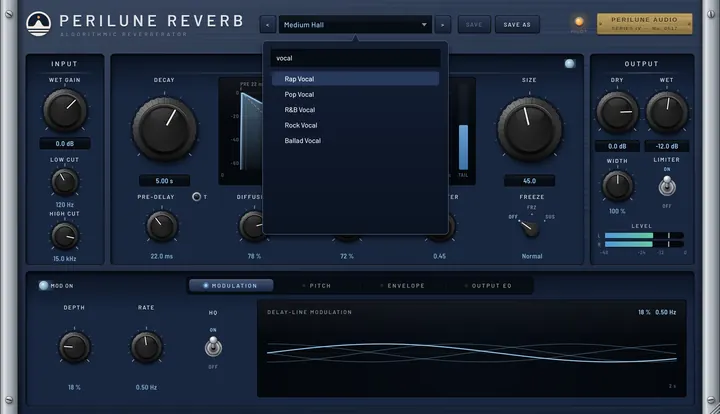This screenshot has width=720, height=414.
Task: Click the orange pilot lamp
Action: click(579, 21)
